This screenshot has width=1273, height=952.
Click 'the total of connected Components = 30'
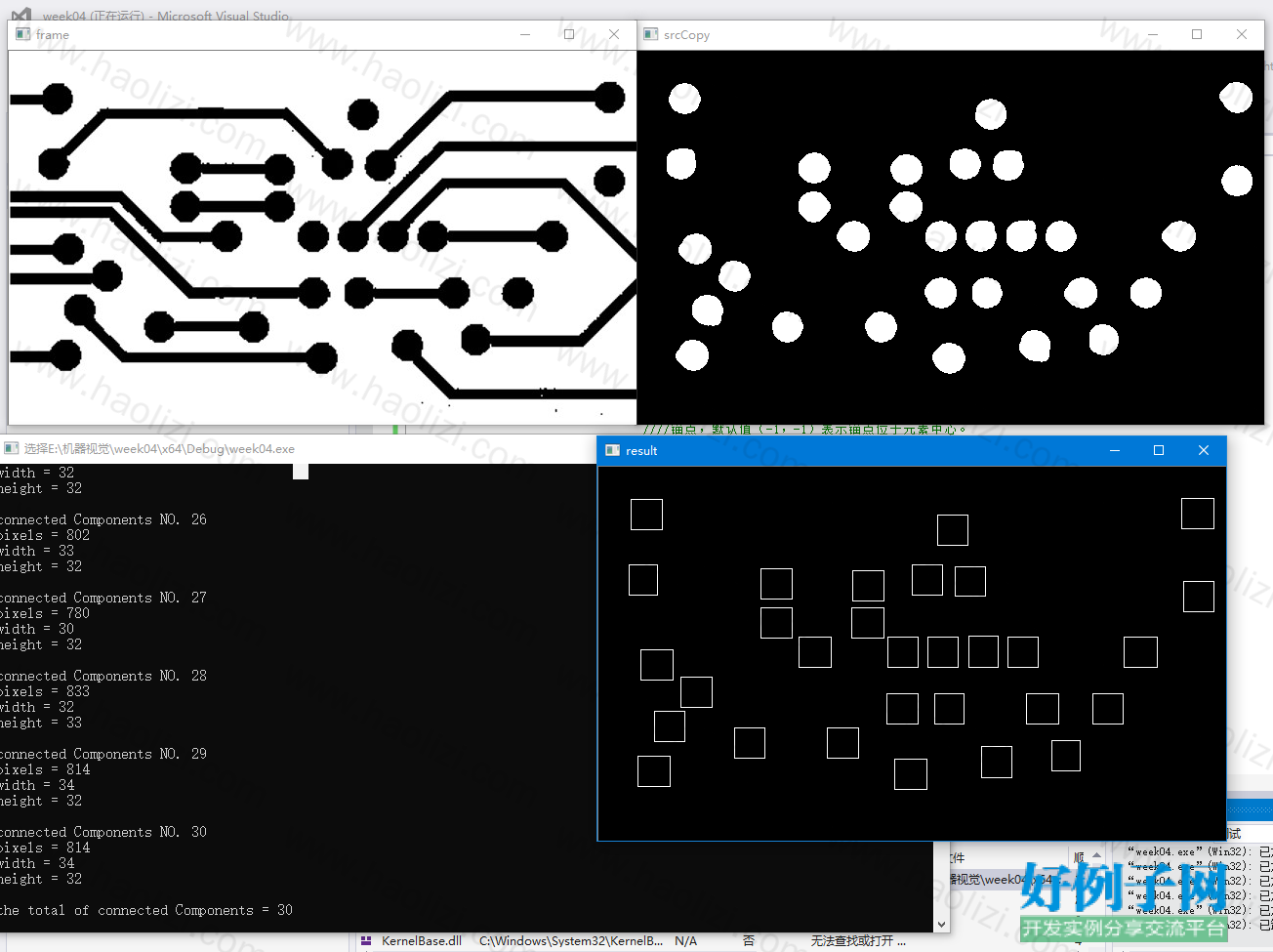click(146, 910)
